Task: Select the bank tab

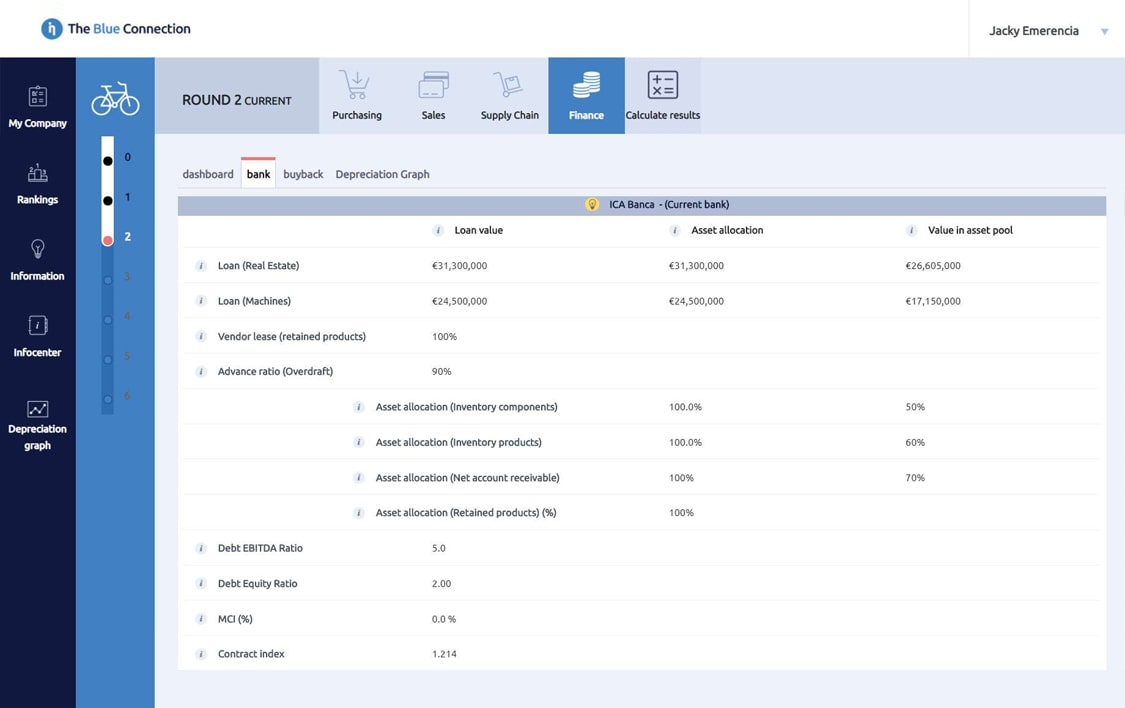Action: click(x=258, y=174)
